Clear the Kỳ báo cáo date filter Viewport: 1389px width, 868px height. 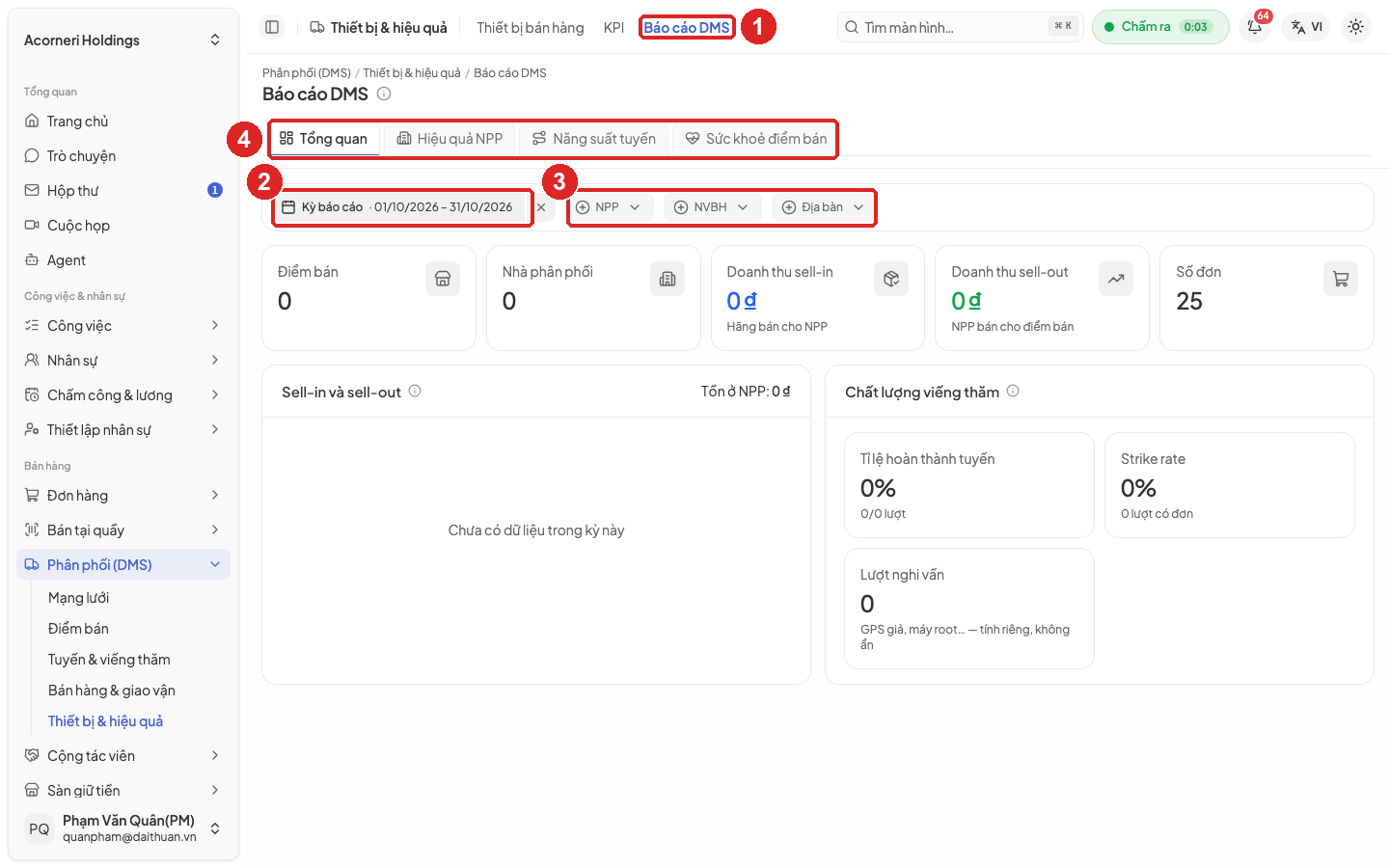coord(541,207)
